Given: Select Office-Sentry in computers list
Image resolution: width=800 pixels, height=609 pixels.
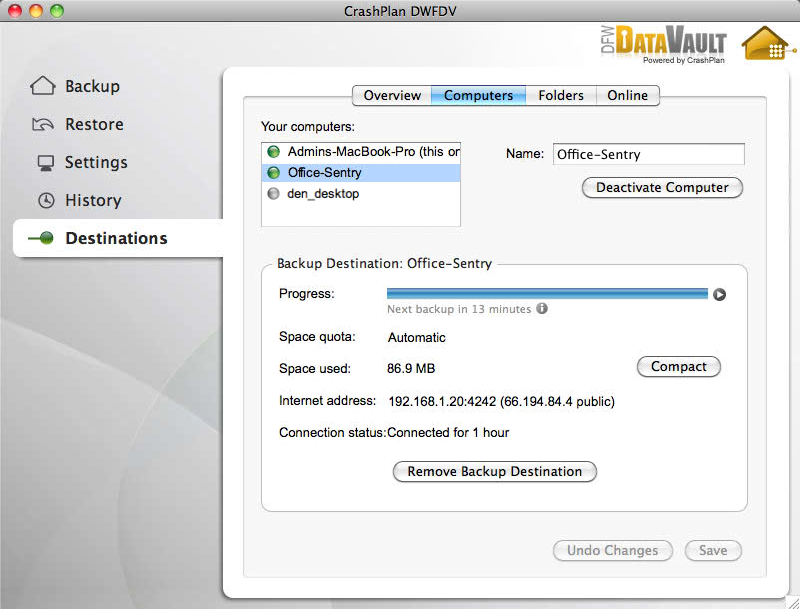Looking at the screenshot, I should click(361, 173).
